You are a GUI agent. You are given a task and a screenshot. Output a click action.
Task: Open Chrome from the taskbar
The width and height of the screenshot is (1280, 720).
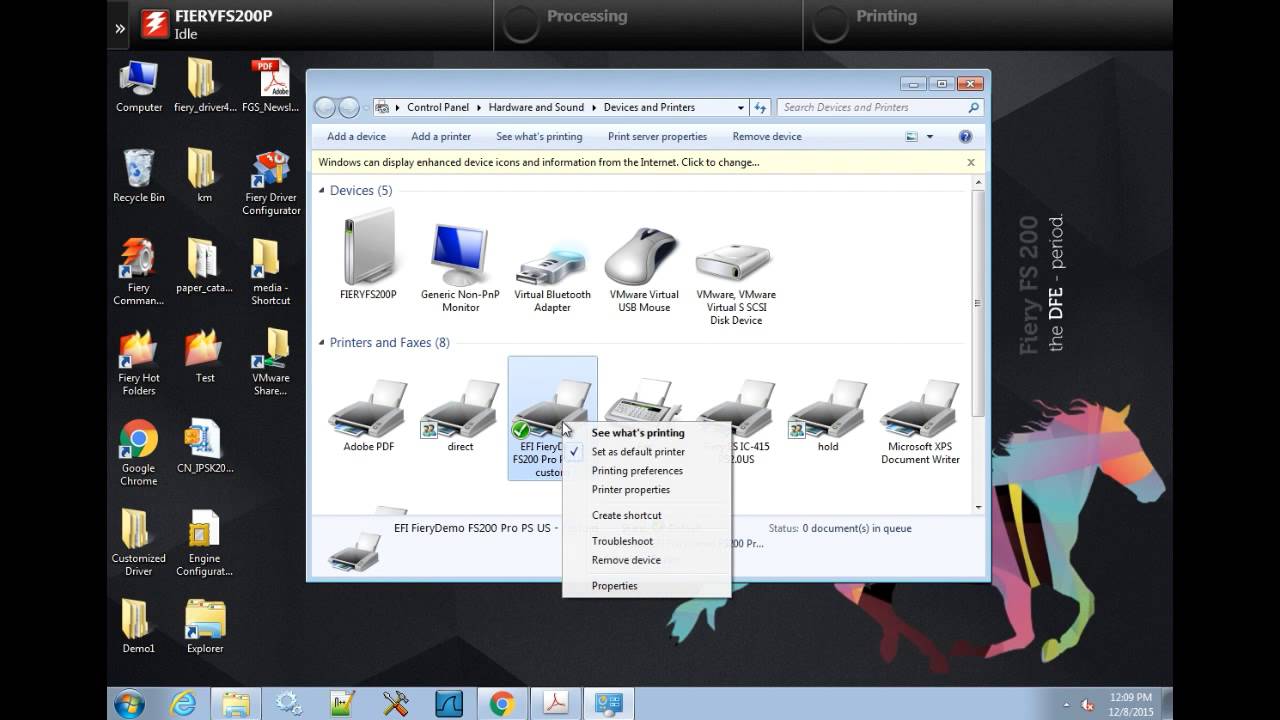[x=502, y=703]
